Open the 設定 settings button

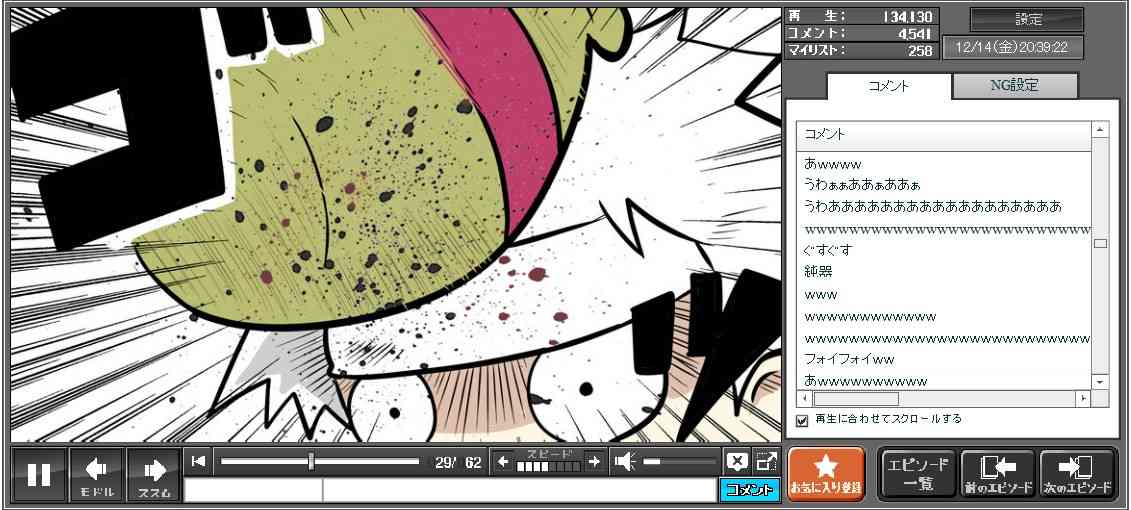pyautogui.click(x=1027, y=20)
